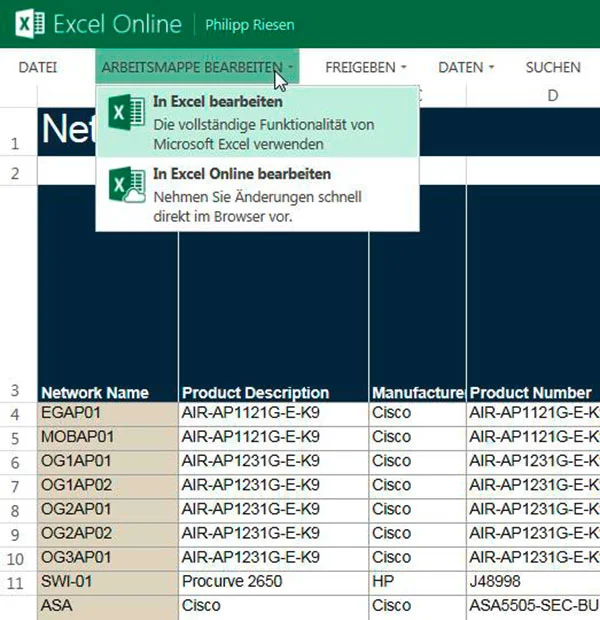
Task: Expand the DATEN dropdown
Action: [x=466, y=67]
